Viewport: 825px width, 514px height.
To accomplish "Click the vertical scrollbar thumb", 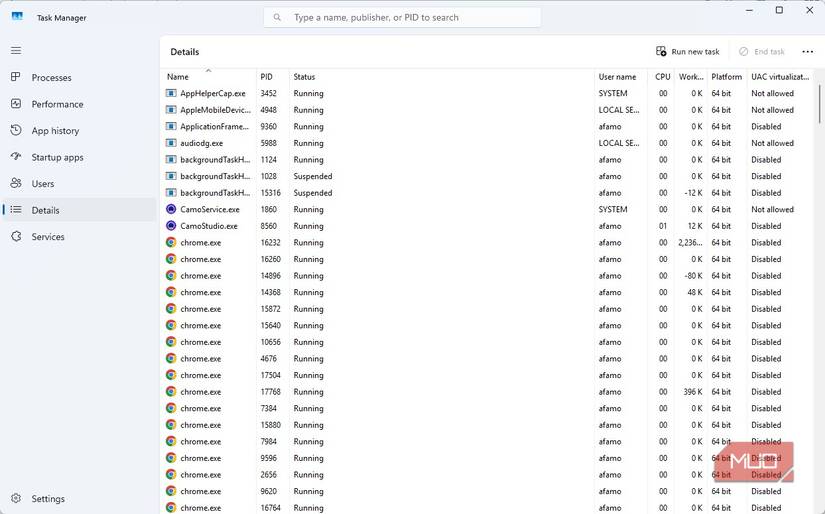I will pyautogui.click(x=820, y=104).
